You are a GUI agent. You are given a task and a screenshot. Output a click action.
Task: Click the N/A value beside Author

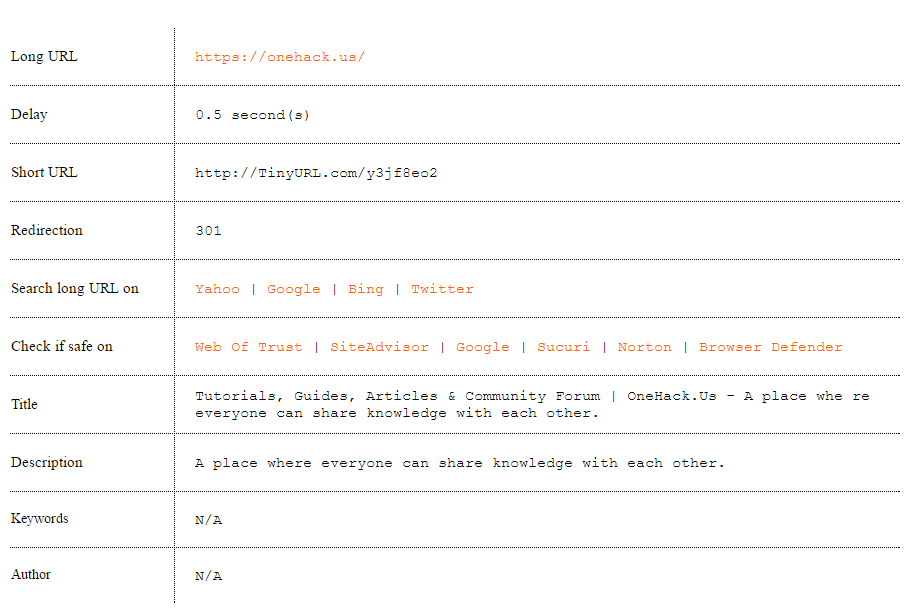tap(208, 576)
